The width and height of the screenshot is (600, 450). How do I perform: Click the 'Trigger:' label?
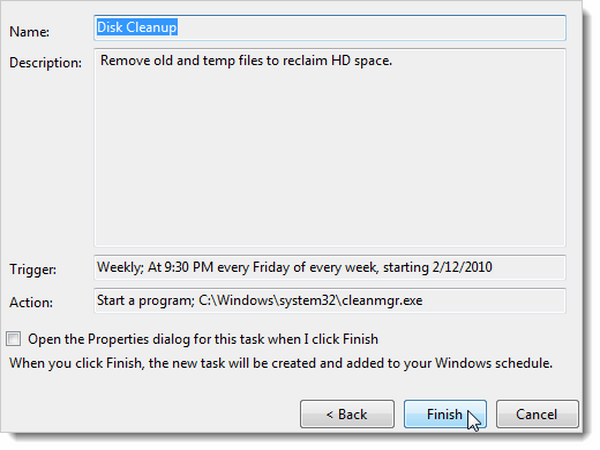(x=32, y=269)
